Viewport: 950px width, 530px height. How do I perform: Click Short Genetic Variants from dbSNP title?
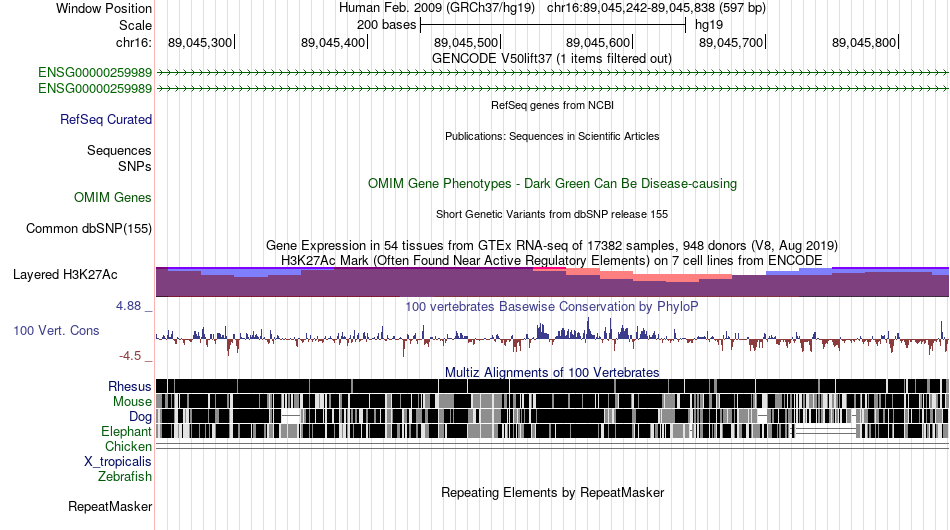552,214
